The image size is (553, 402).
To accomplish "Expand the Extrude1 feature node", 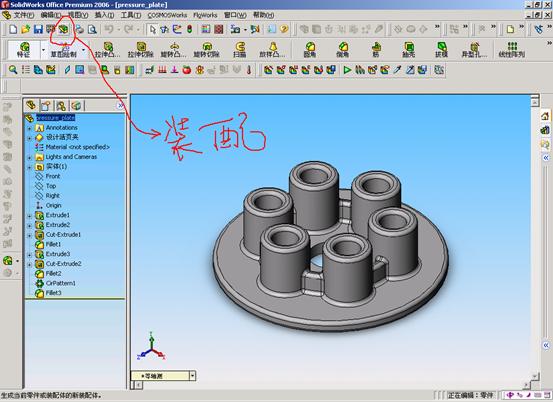I will (x=30, y=215).
